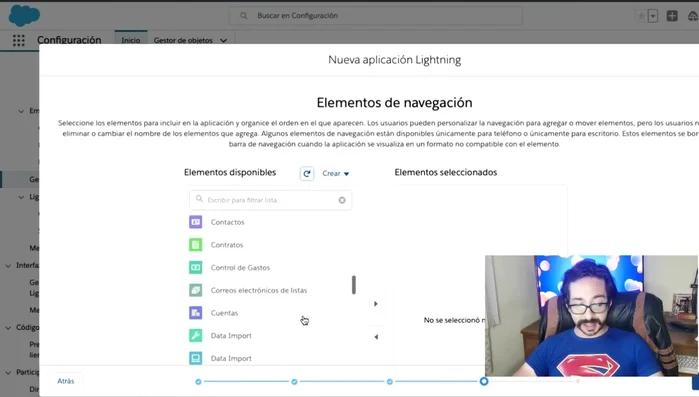Screen dimensions: 699x397
Task: Open the favorites list dropdown arrow
Action: (653, 16)
